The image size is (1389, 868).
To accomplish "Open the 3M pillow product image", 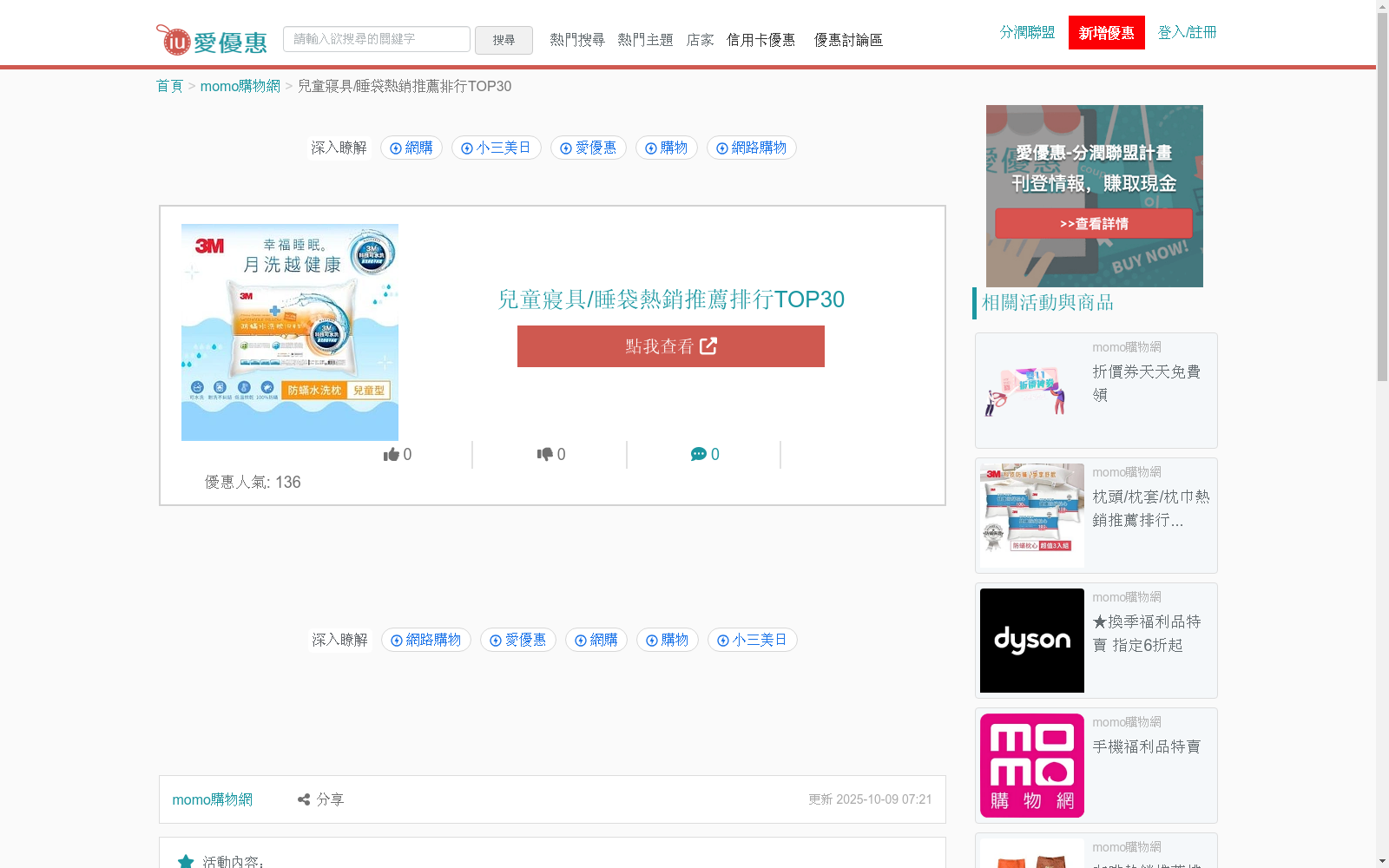I will point(290,332).
